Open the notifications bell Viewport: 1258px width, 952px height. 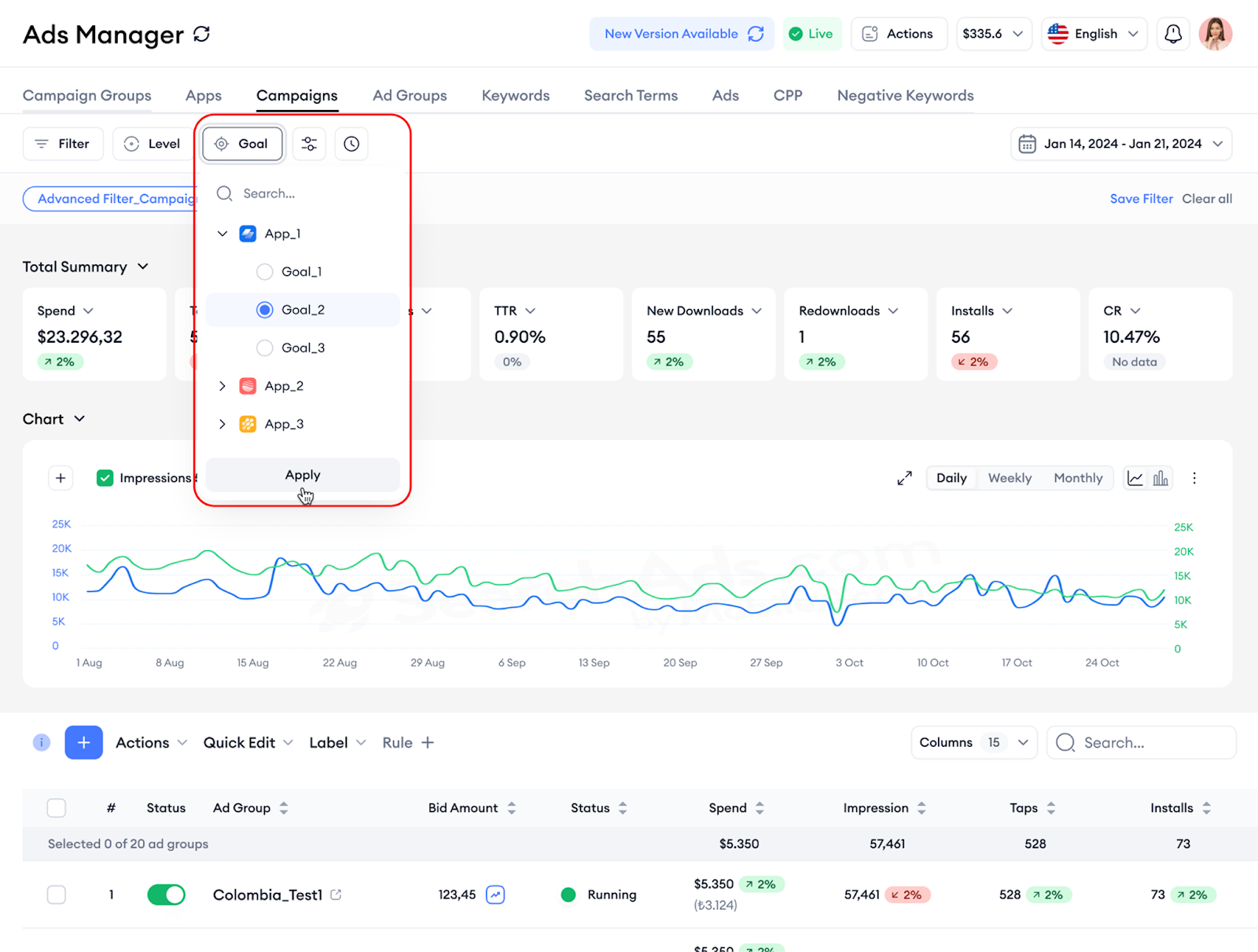[x=1172, y=34]
